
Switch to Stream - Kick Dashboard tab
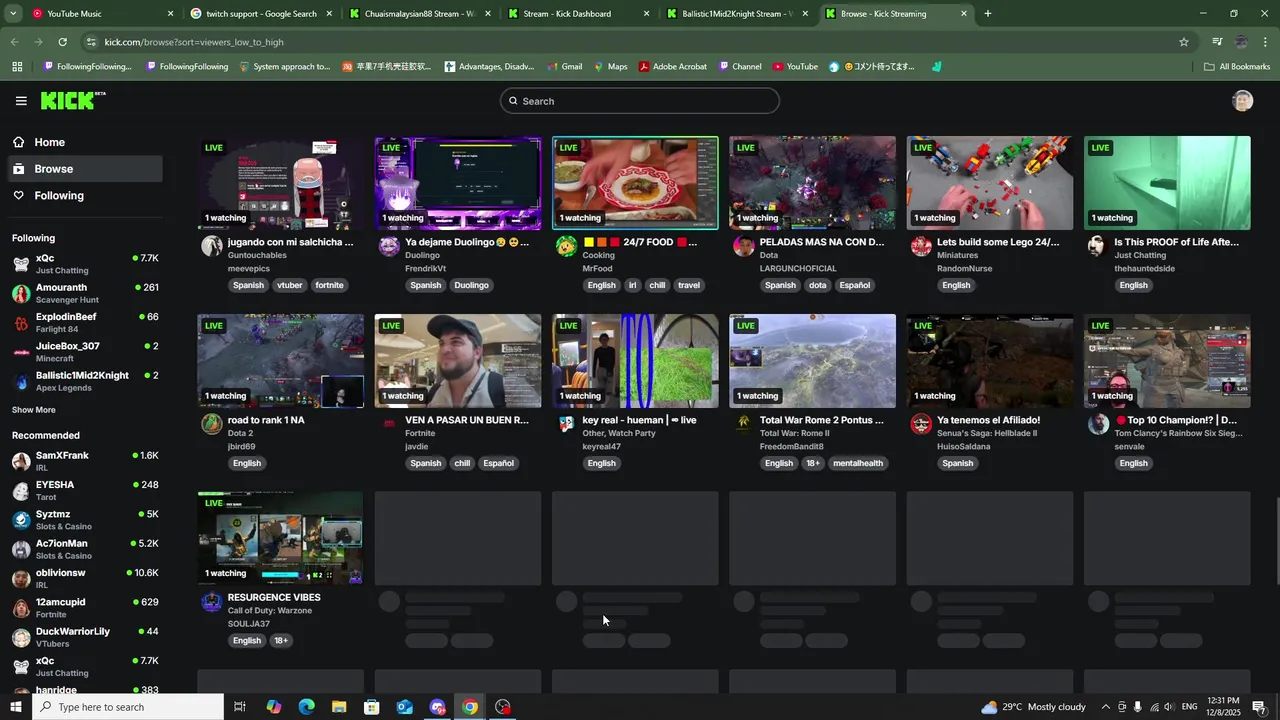(x=578, y=14)
